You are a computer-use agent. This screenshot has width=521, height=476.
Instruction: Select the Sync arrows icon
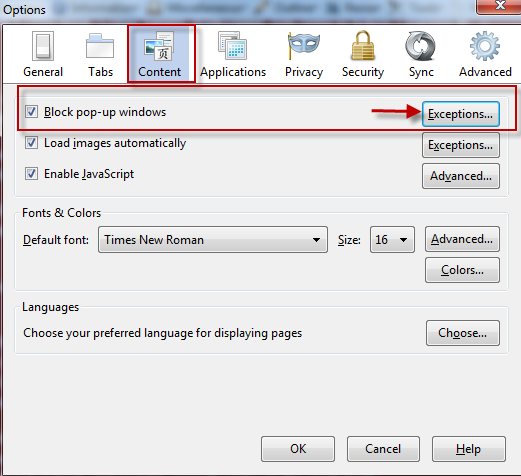click(x=420, y=46)
